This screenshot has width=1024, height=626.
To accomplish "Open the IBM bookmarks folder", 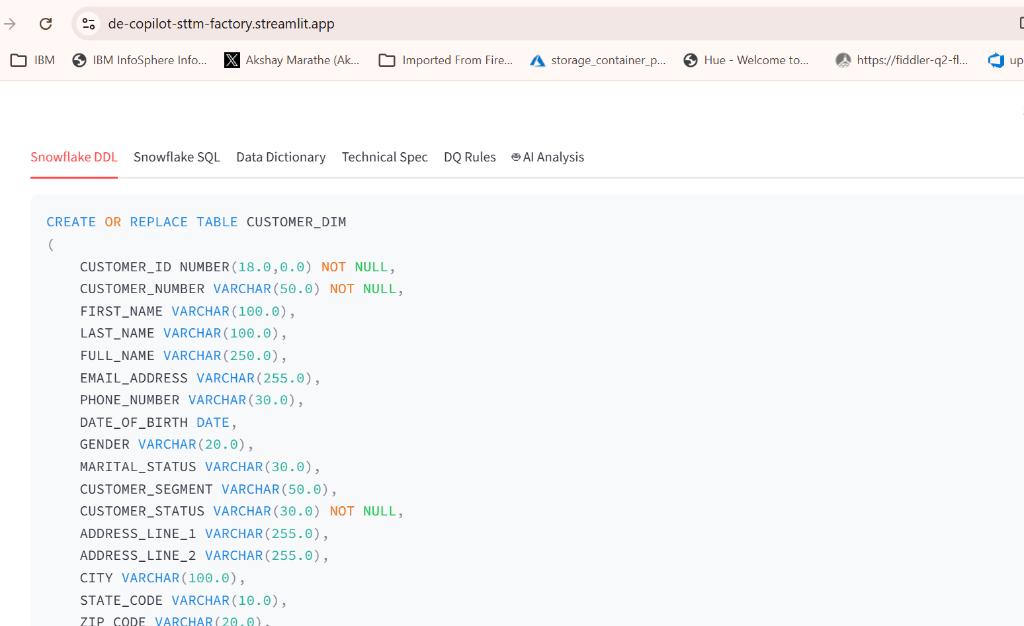I will (x=33, y=60).
